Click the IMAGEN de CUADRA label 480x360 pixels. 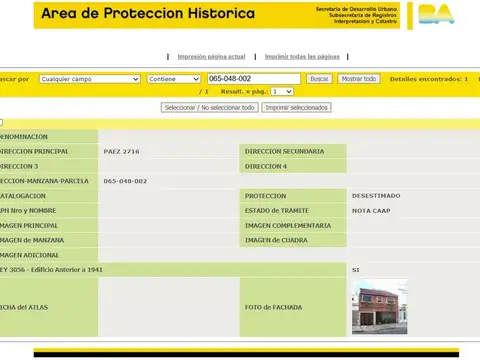pos(276,240)
